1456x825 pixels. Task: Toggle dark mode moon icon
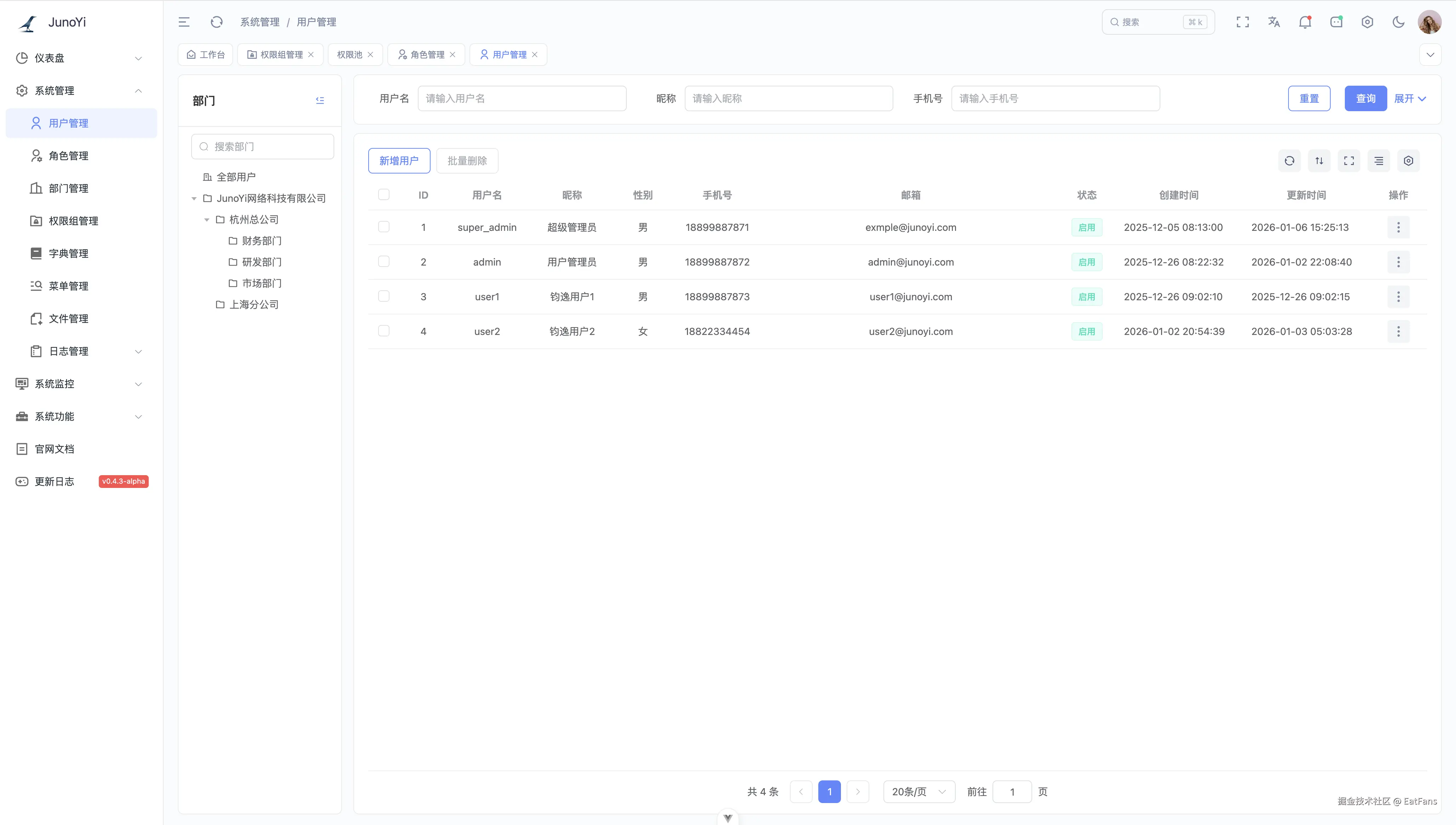(1398, 22)
